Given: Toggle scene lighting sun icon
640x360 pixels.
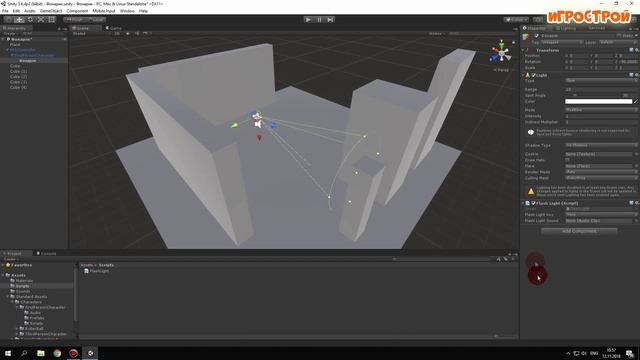Looking at the screenshot, I should pos(128,33).
